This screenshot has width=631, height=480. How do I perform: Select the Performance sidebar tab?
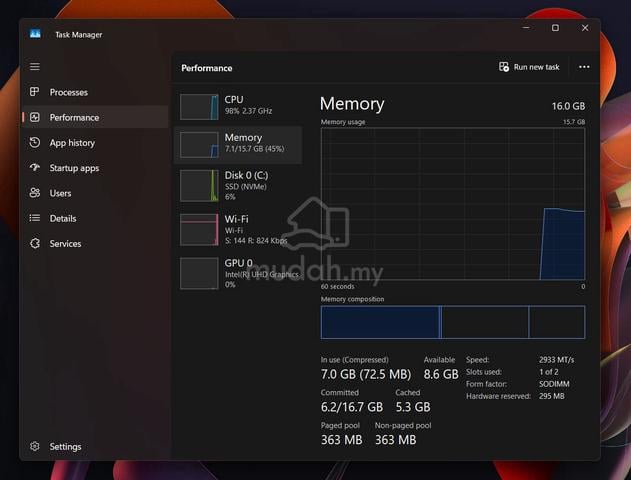pyautogui.click(x=95, y=117)
